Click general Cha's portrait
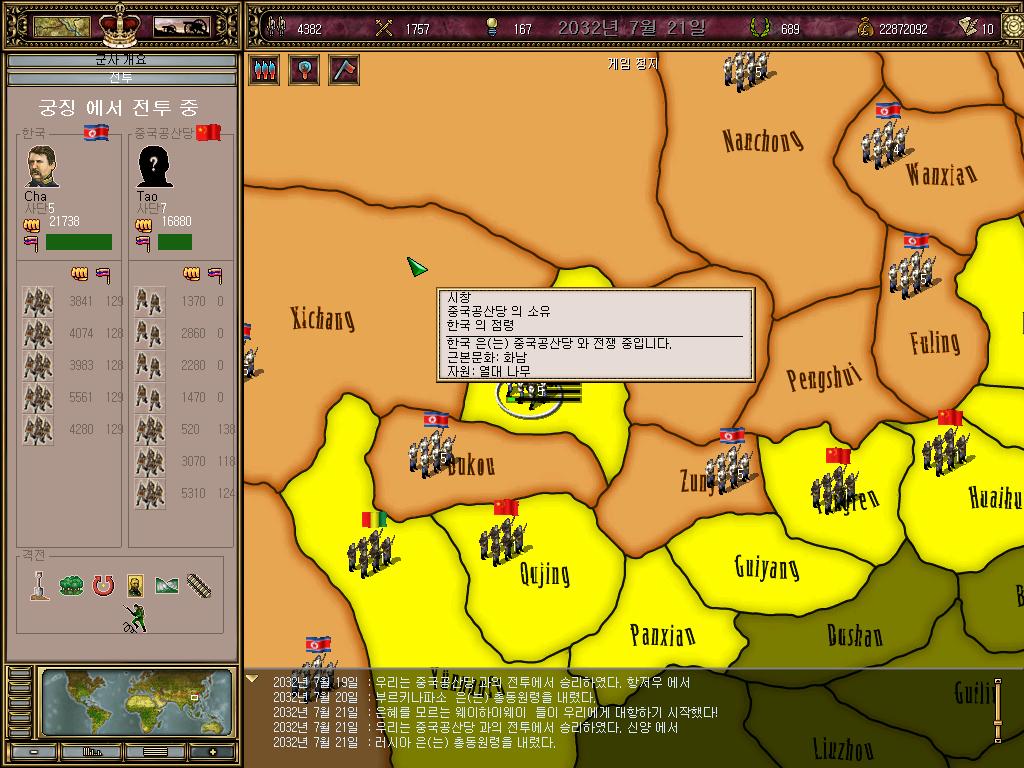Screen dimensions: 1024x768 pos(42,167)
